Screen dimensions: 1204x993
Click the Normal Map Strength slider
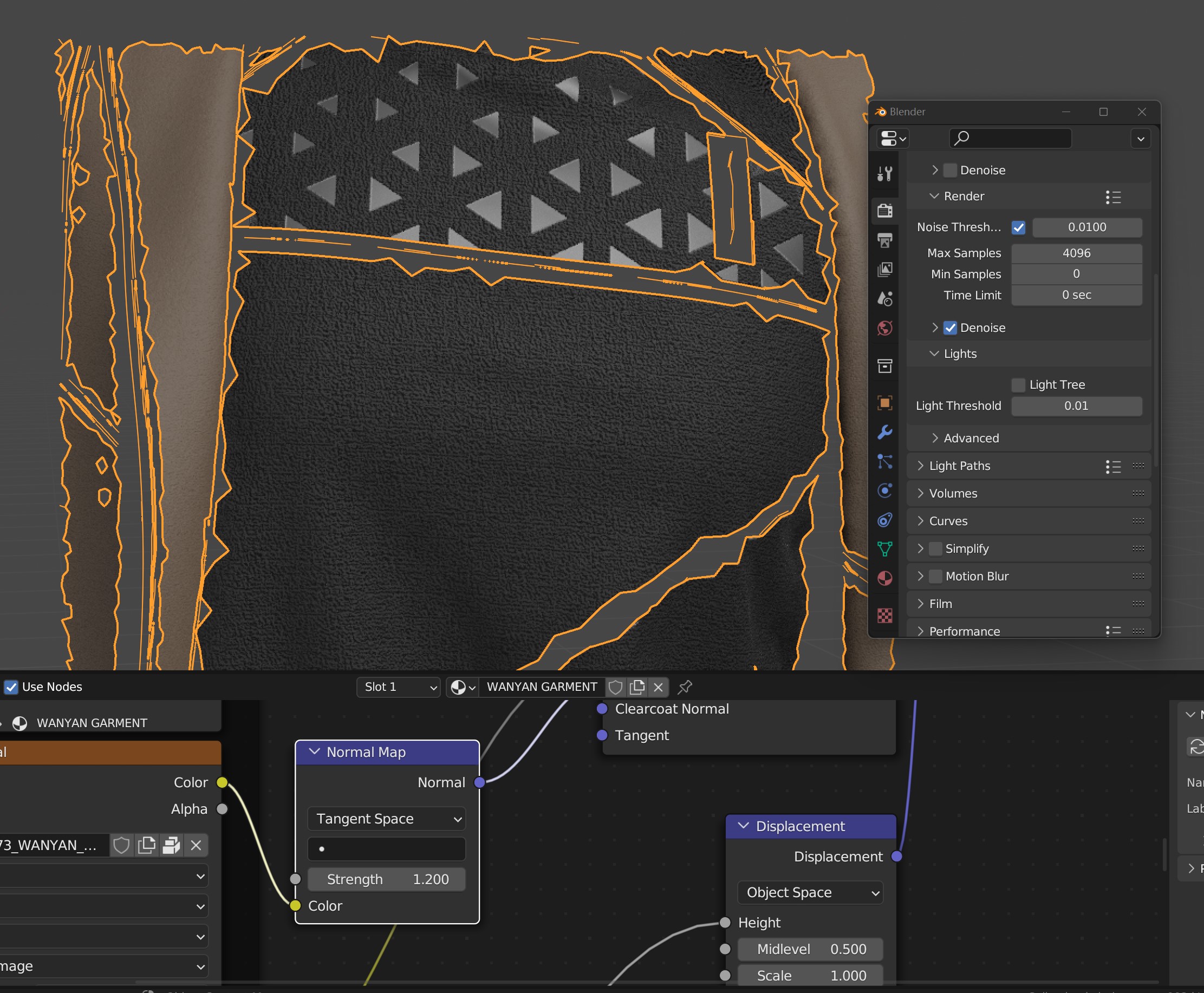tap(387, 879)
